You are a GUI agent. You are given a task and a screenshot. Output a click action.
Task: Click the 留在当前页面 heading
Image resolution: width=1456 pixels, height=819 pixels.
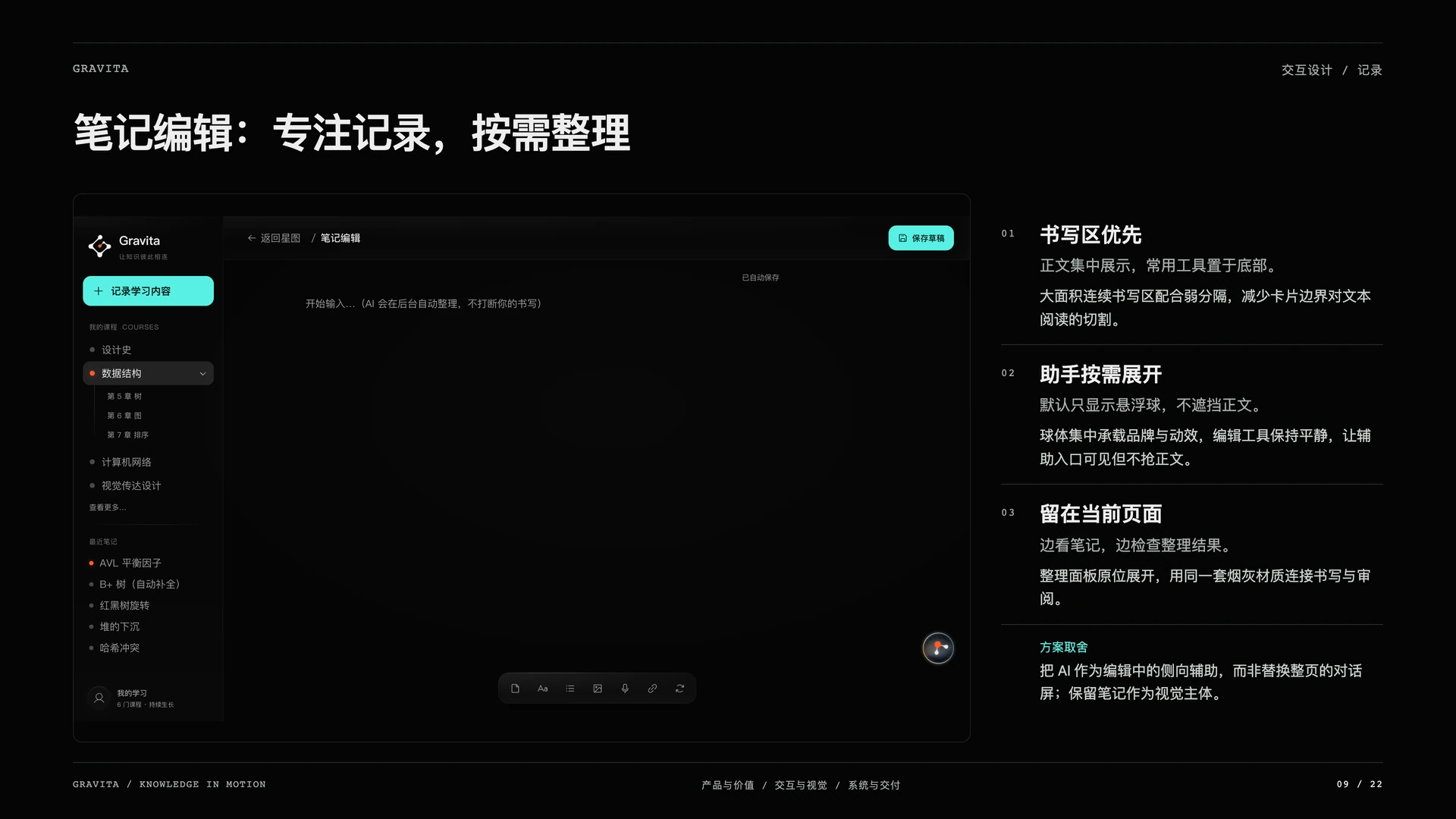[1100, 514]
